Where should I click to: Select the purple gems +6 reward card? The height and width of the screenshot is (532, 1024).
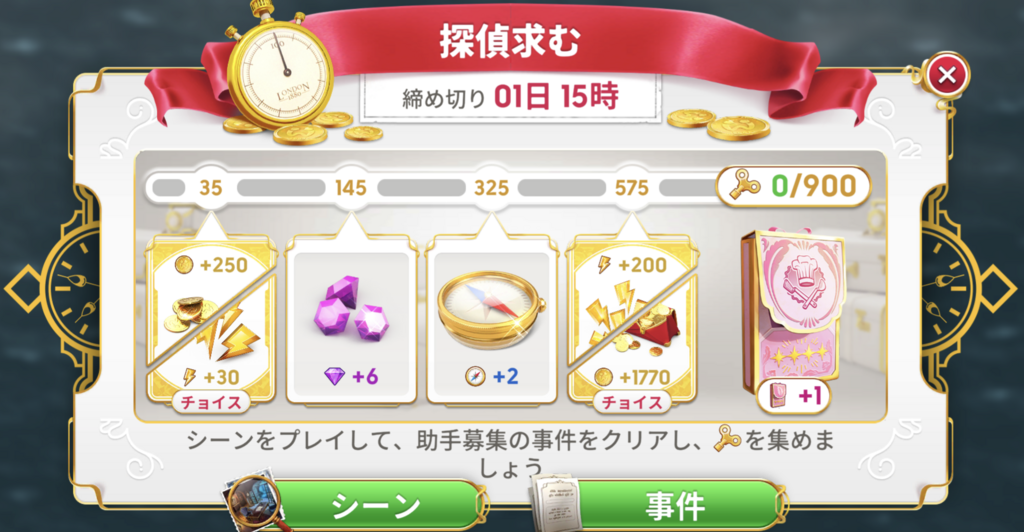[351, 320]
